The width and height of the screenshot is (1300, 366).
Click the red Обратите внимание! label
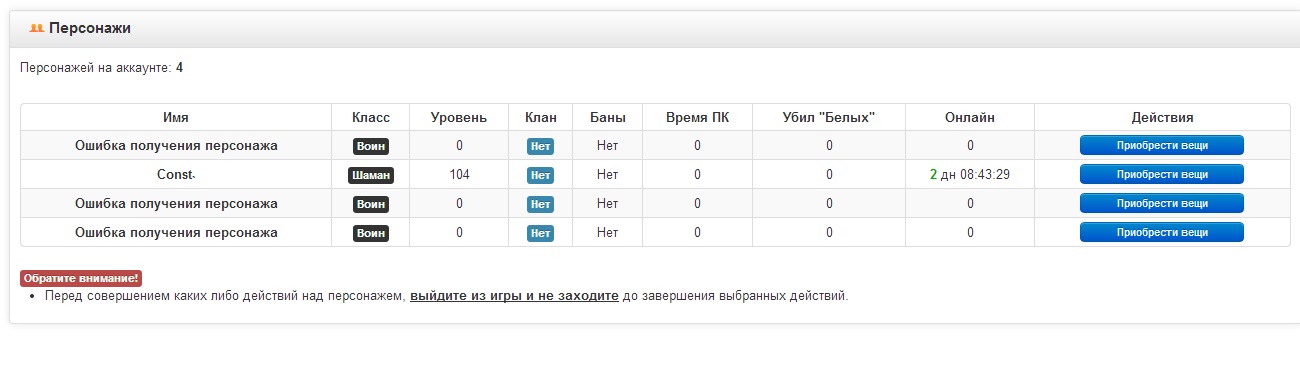[x=81, y=278]
